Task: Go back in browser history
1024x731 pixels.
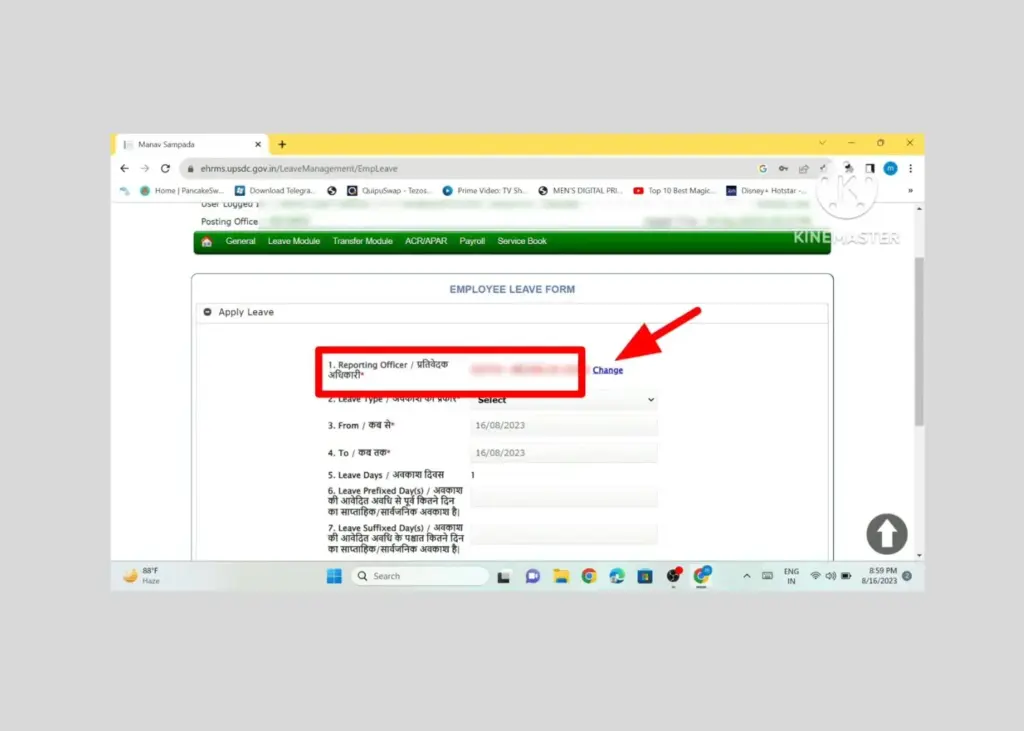Action: pos(125,169)
